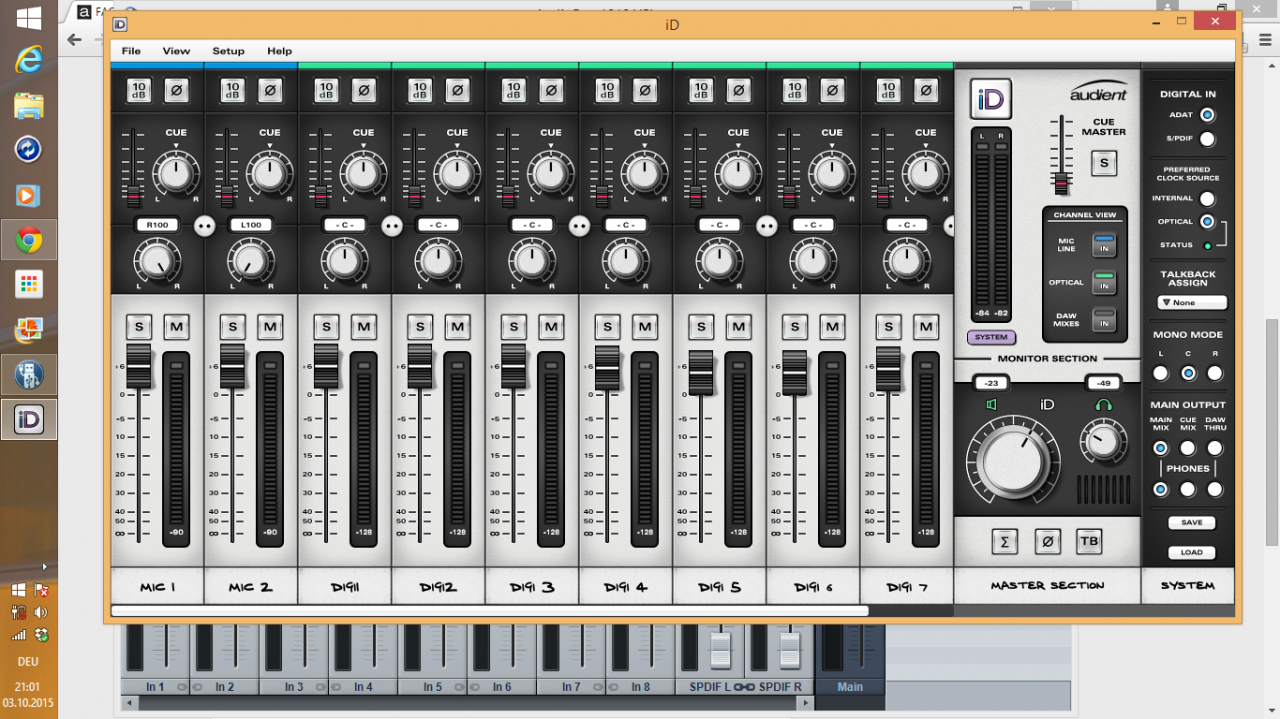Image resolution: width=1280 pixels, height=719 pixels.
Task: Open Google Chrome from the taskbar
Action: (x=28, y=240)
